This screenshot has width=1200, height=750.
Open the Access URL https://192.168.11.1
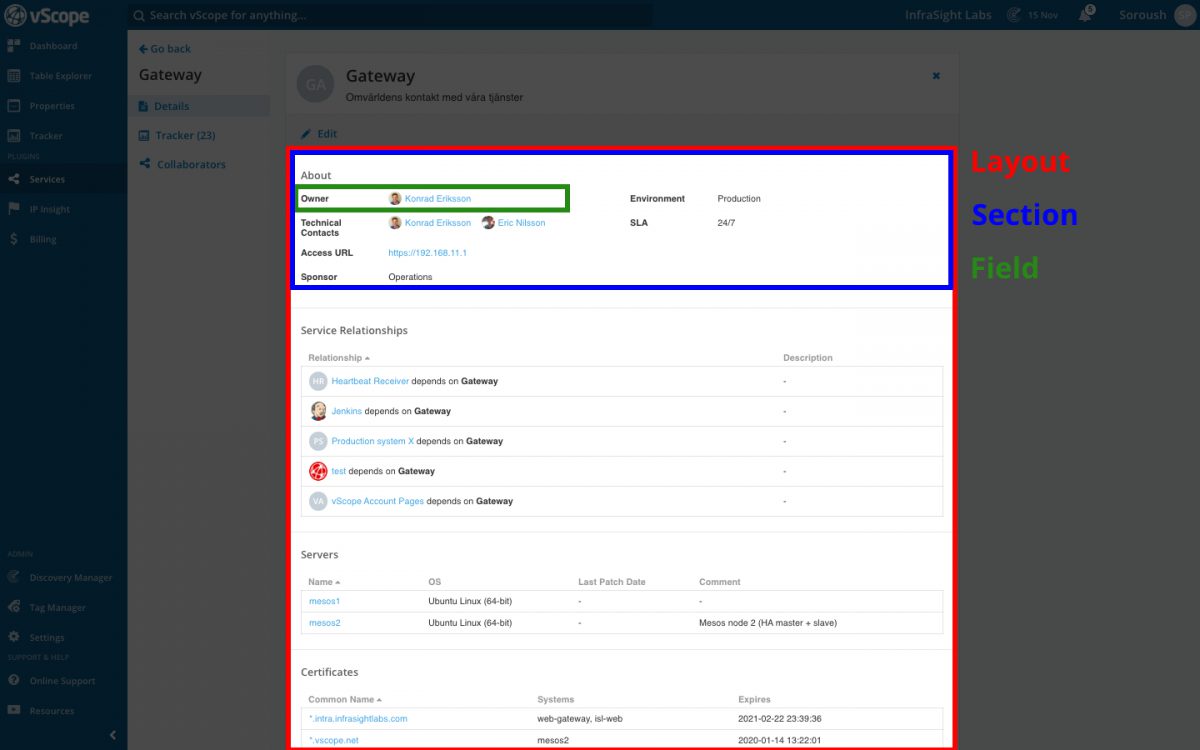click(x=428, y=253)
